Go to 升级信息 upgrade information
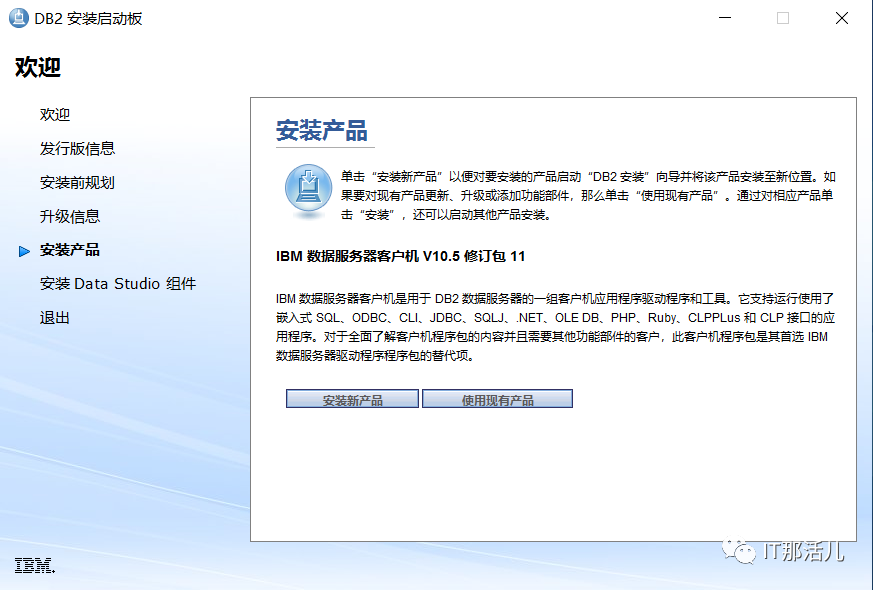873x590 pixels. tap(70, 217)
